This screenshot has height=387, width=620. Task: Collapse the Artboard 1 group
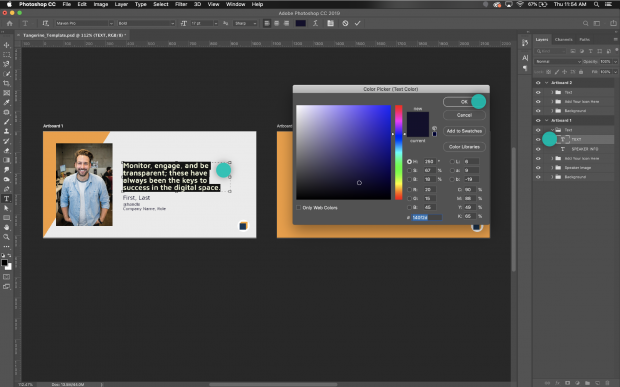[x=547, y=121]
